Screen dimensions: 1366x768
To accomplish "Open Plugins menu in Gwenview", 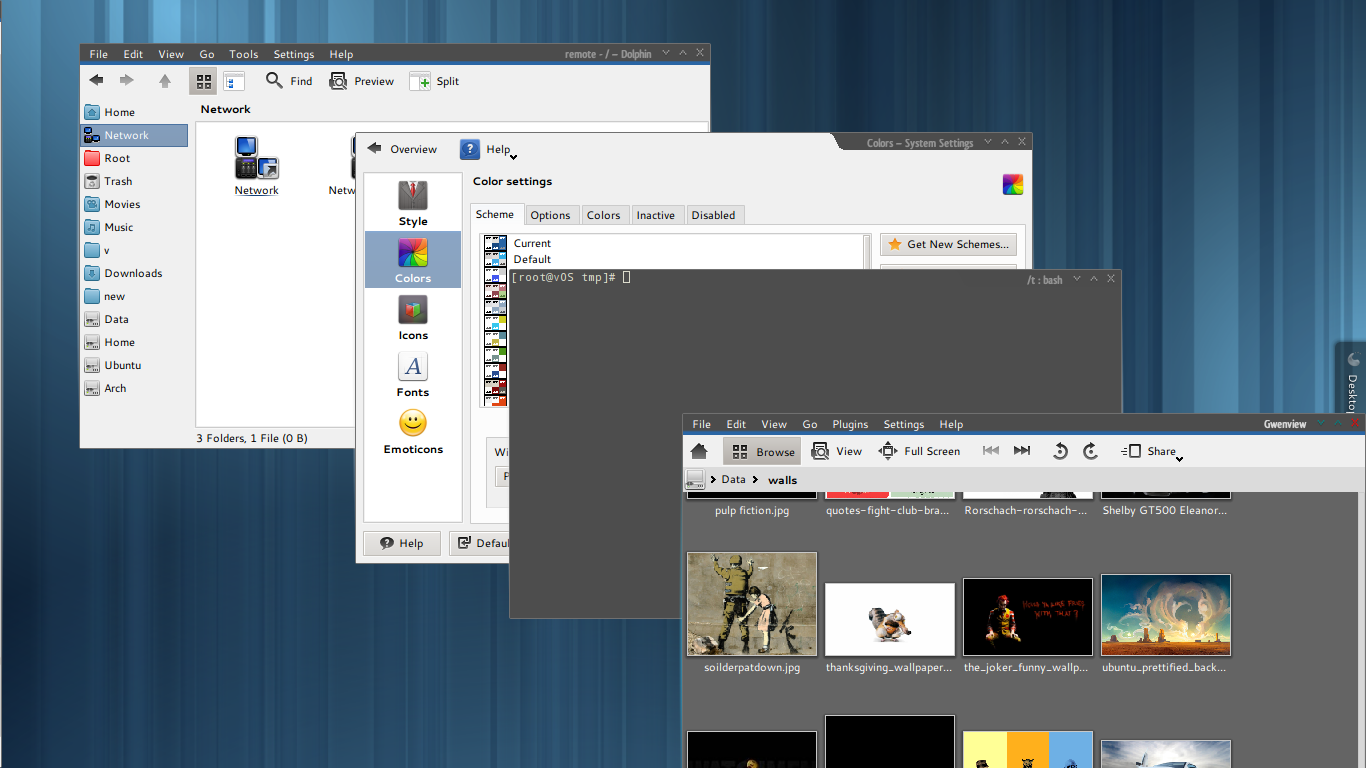I will pos(850,424).
